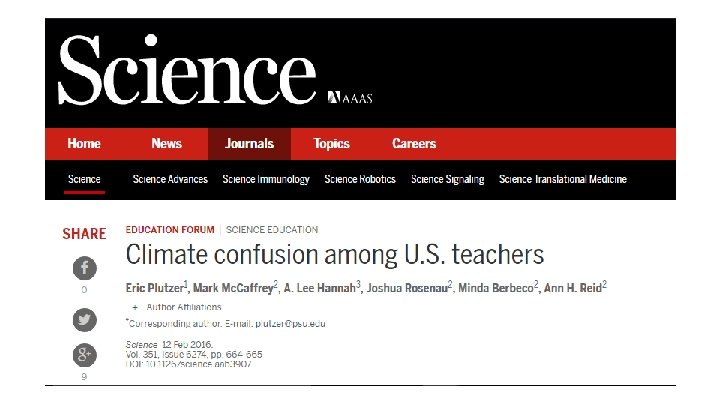The height and width of the screenshot is (405, 720).
Task: Go to Science Robotics journal
Action: (x=360, y=179)
